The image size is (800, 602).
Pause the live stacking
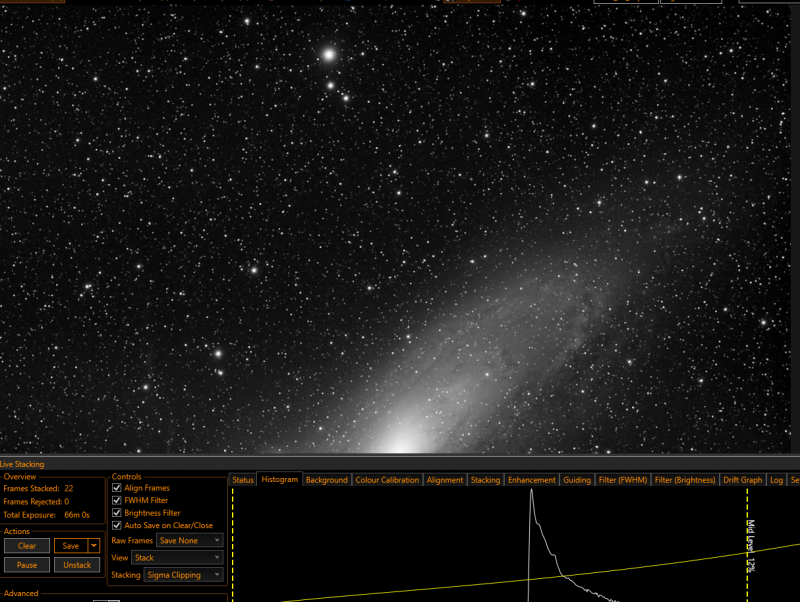(x=27, y=565)
